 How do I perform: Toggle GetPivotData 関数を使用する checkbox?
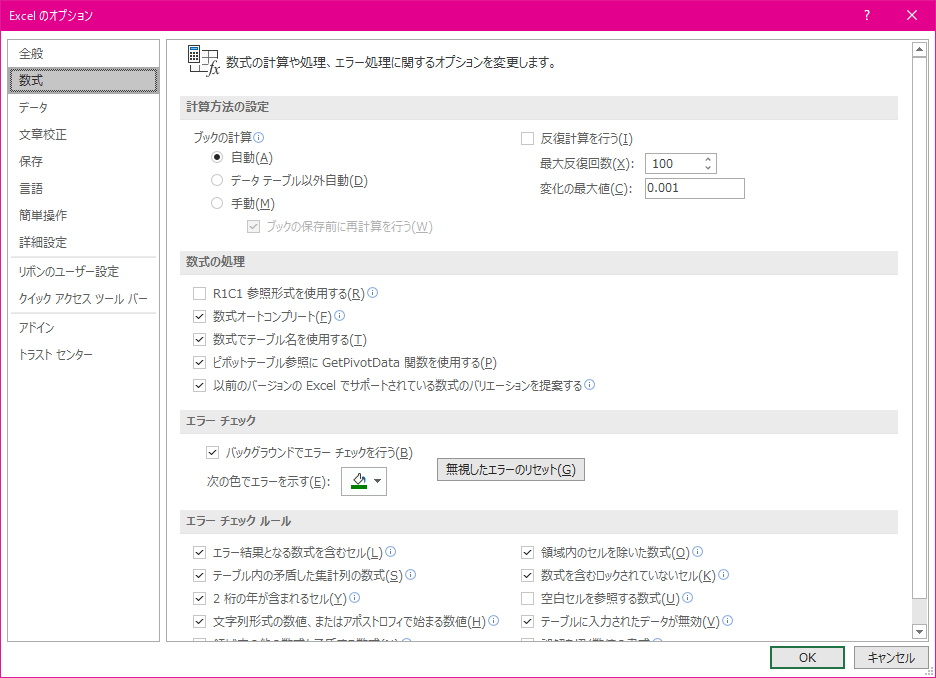199,362
